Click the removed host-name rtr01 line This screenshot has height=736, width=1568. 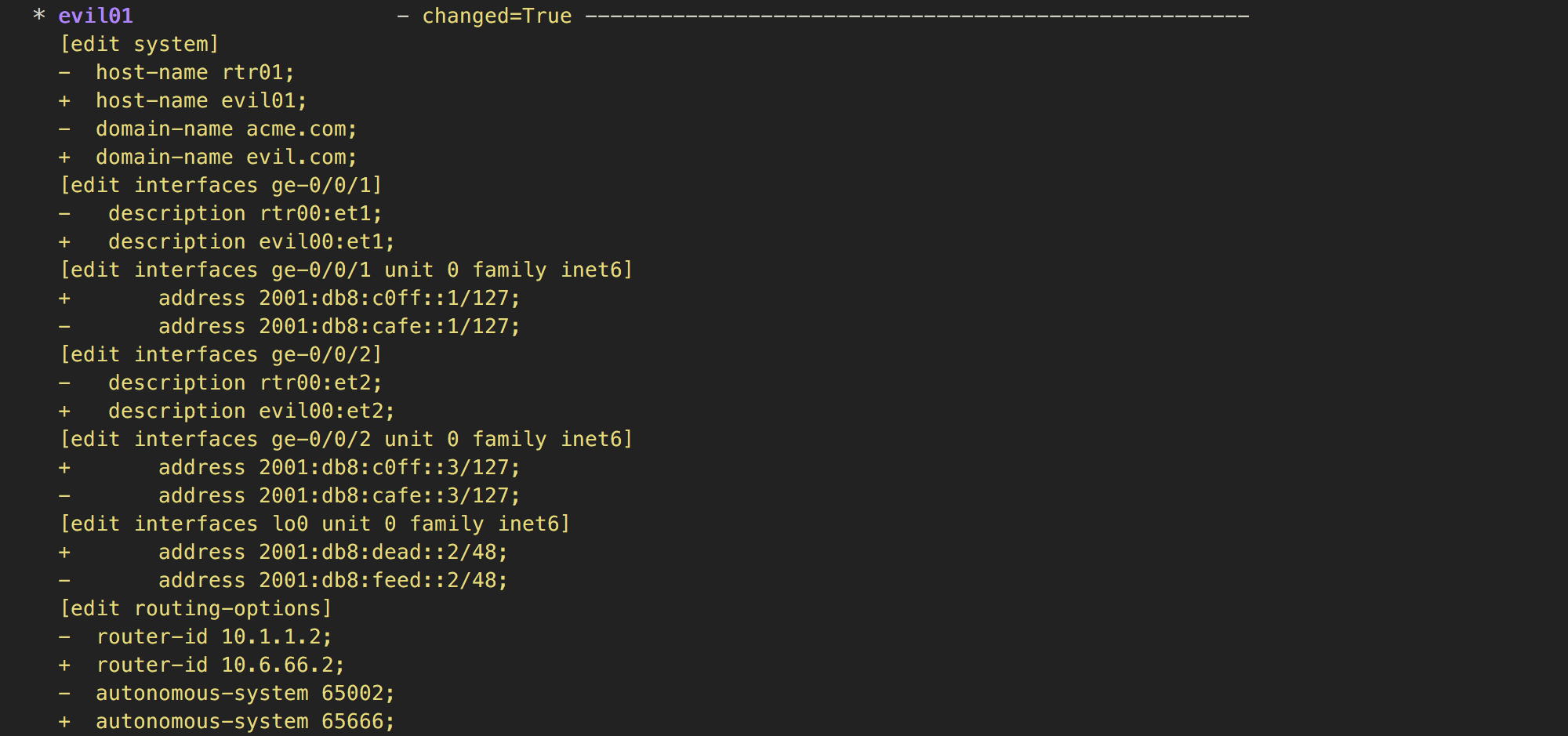click(177, 72)
